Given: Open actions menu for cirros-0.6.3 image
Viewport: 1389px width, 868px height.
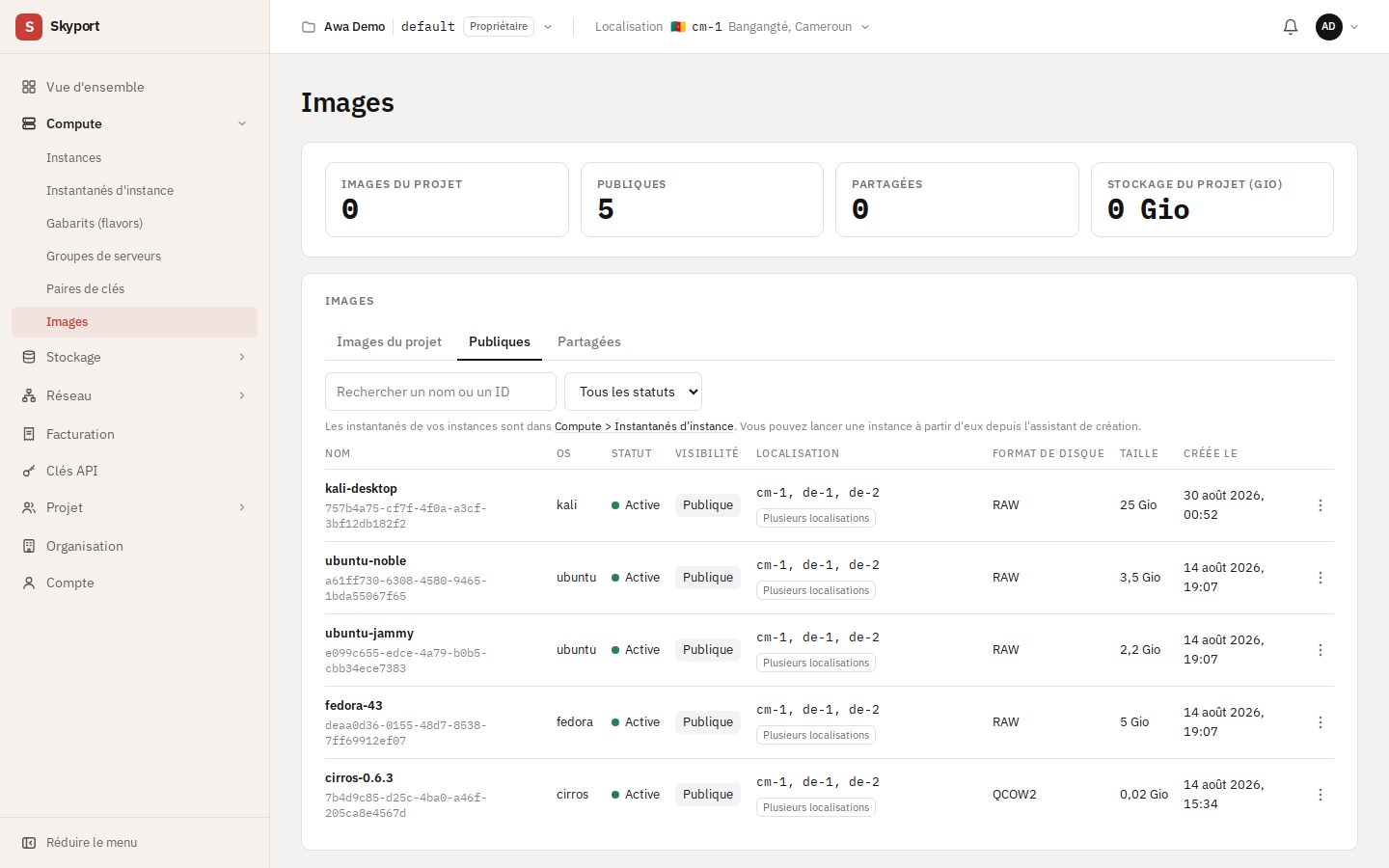Looking at the screenshot, I should tap(1321, 795).
